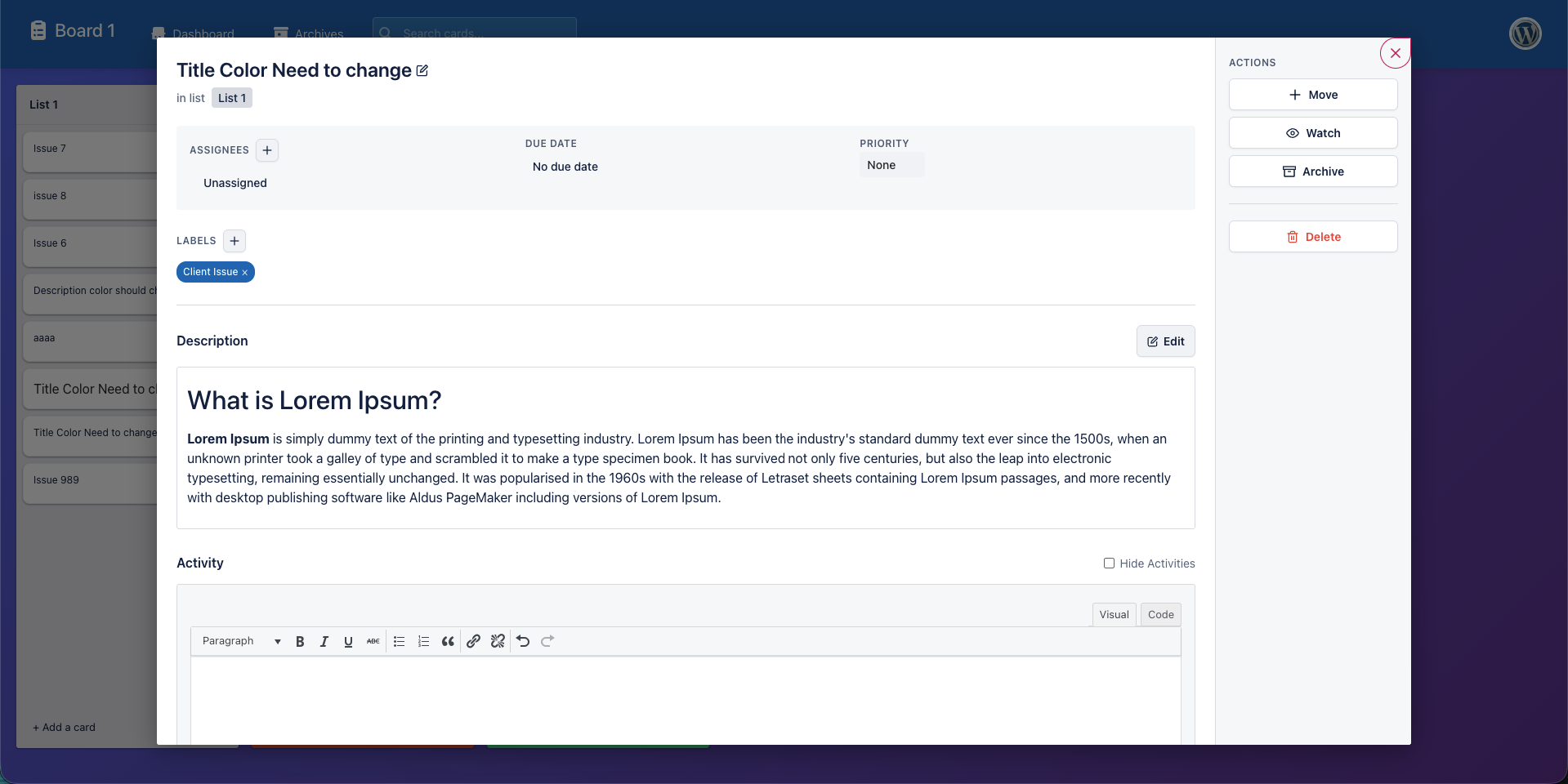This screenshot has height=784, width=1568.
Task: Open the Archives navigation item
Action: (x=309, y=33)
